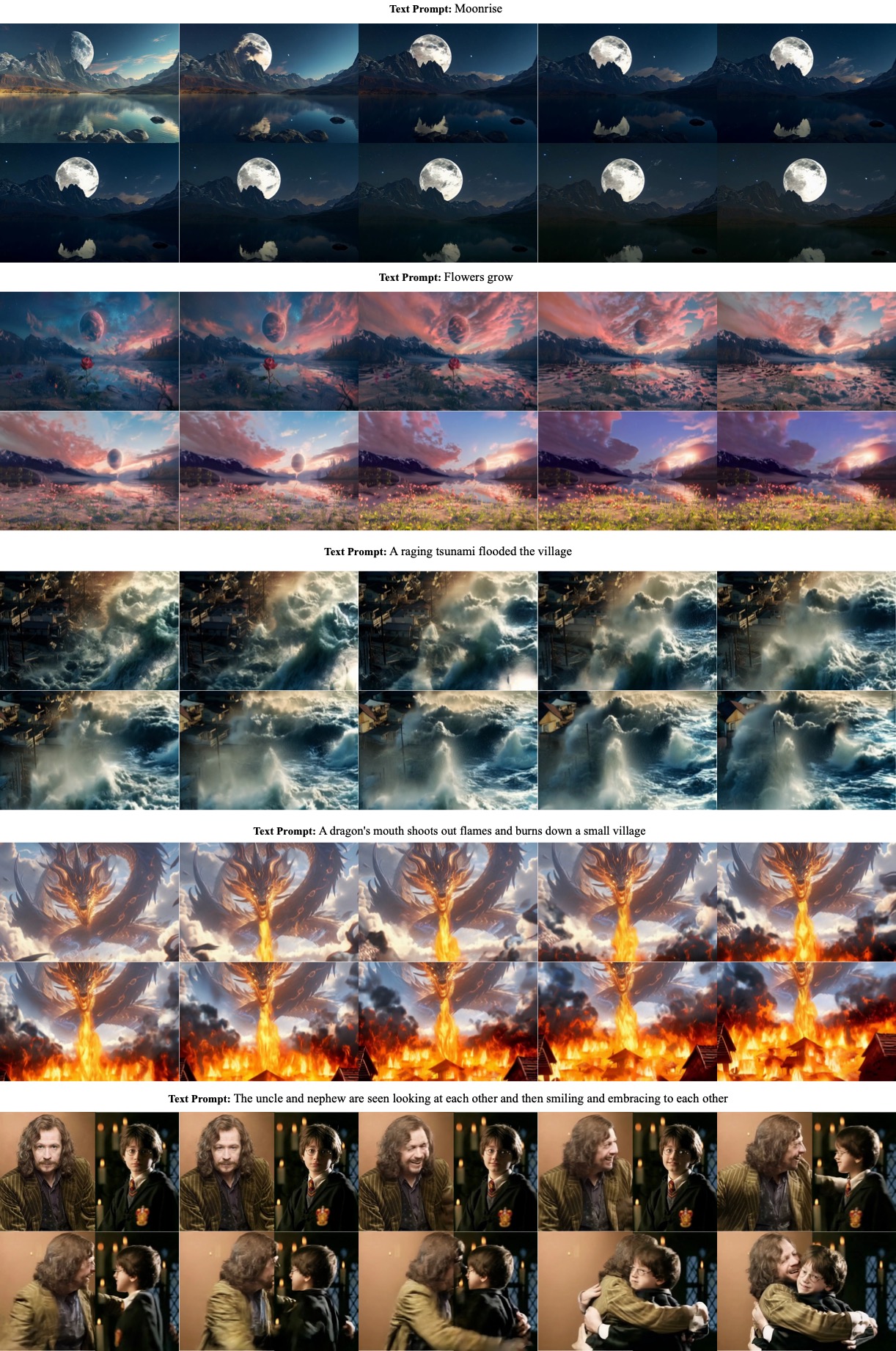Open the first Flowers grow frame with single rose
The image size is (896, 1351).
point(89,351)
